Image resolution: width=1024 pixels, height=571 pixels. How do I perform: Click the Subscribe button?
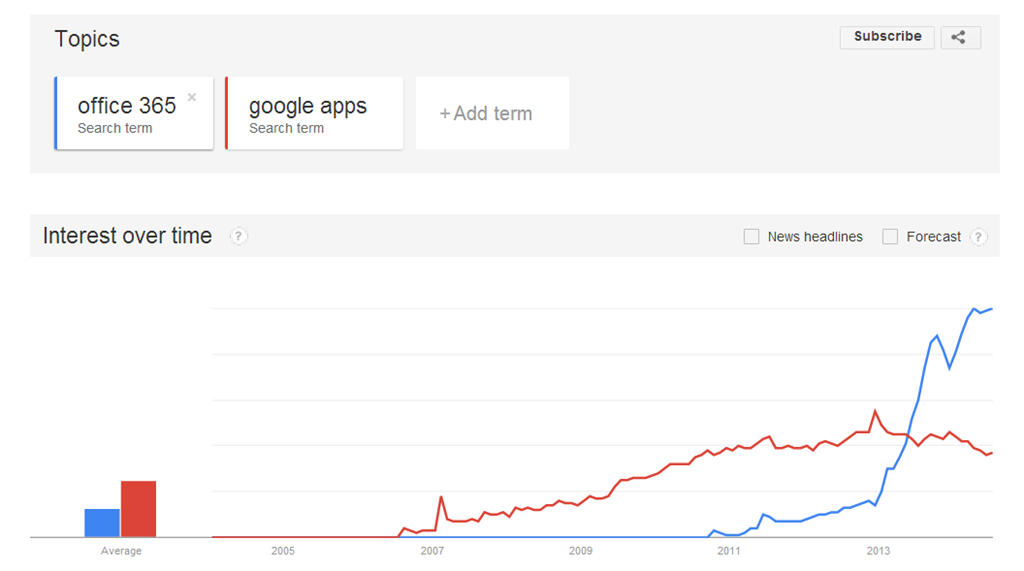[887, 37]
